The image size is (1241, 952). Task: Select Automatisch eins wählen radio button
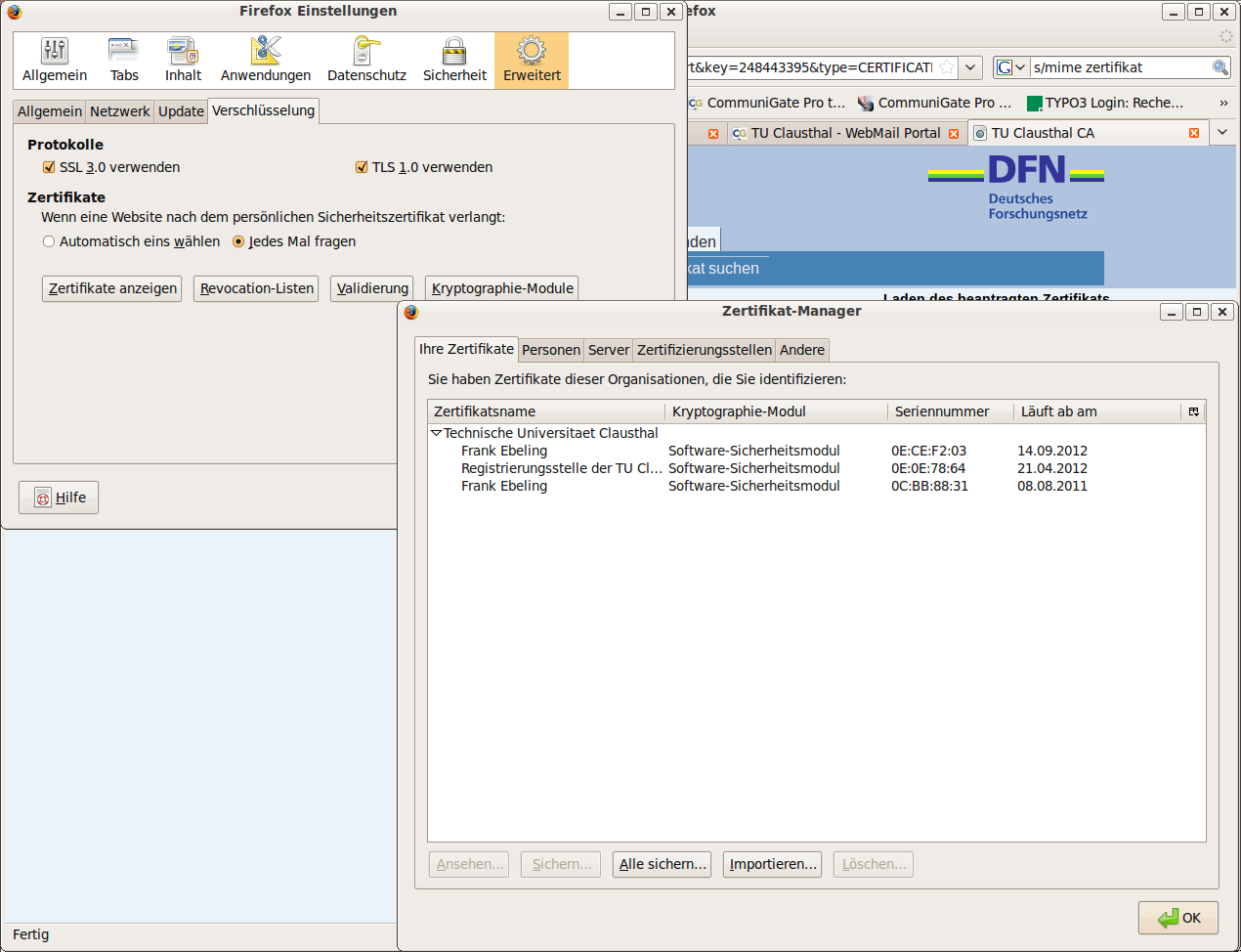click(49, 241)
